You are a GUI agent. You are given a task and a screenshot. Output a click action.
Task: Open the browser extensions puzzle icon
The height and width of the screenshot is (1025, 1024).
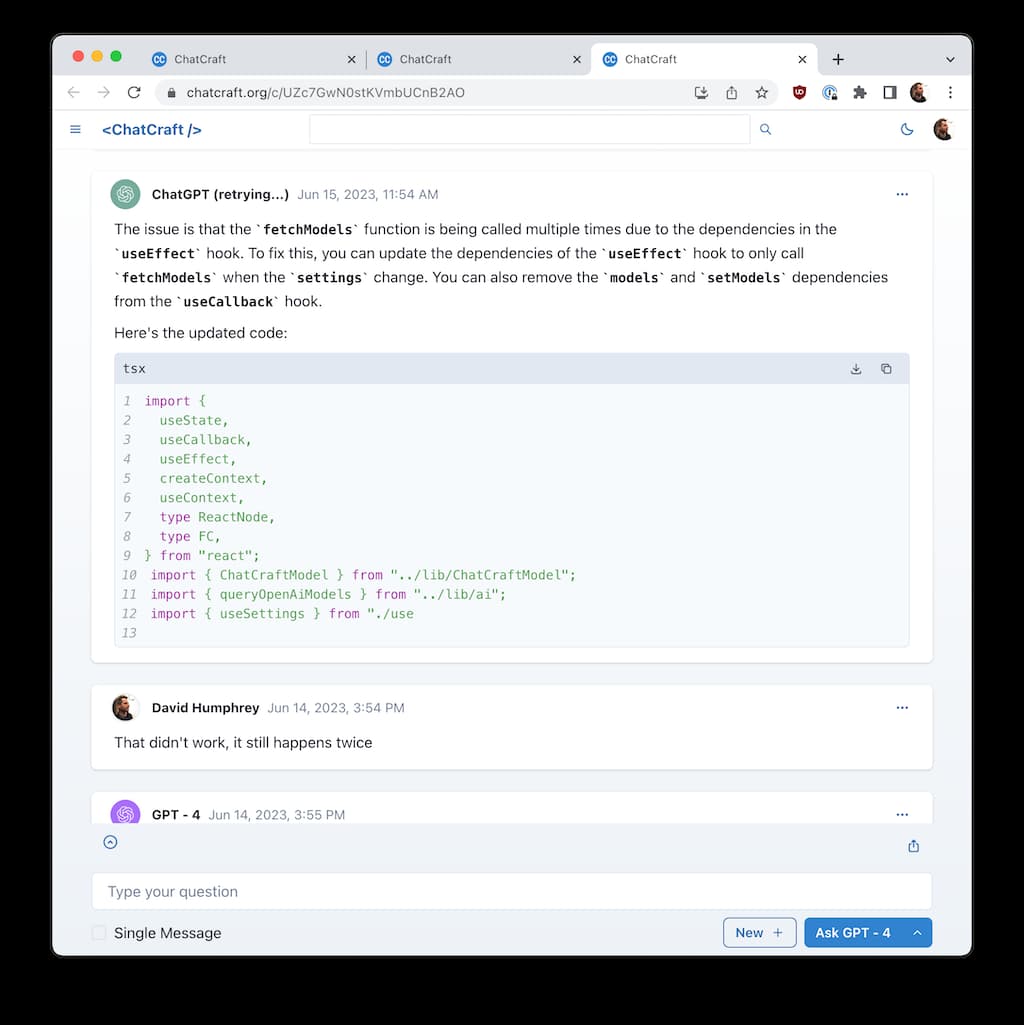pyautogui.click(x=859, y=92)
